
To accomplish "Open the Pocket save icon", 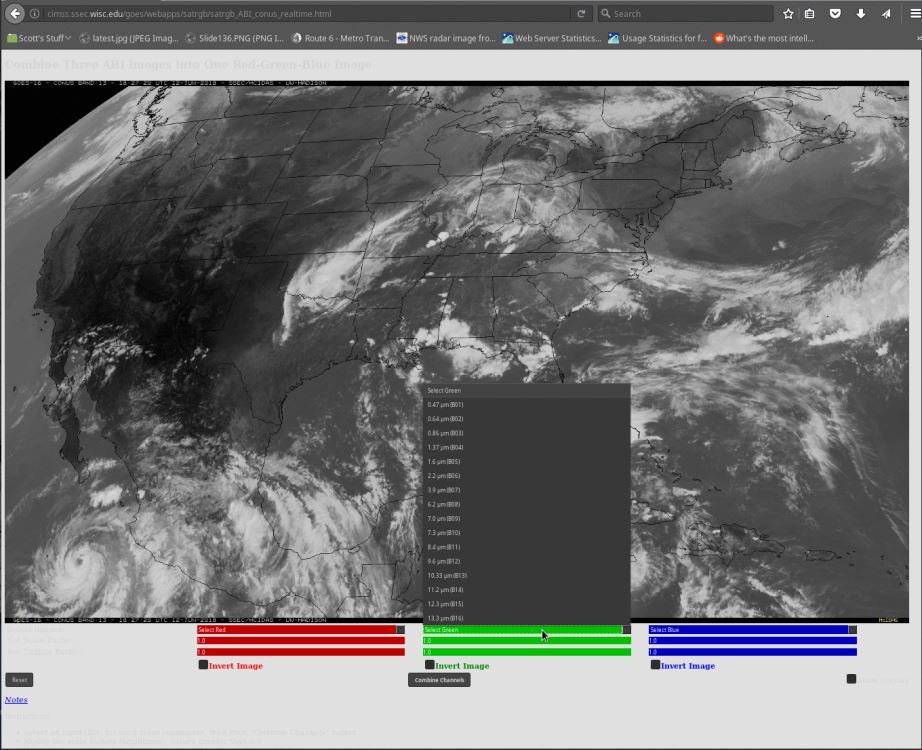I will pos(835,14).
